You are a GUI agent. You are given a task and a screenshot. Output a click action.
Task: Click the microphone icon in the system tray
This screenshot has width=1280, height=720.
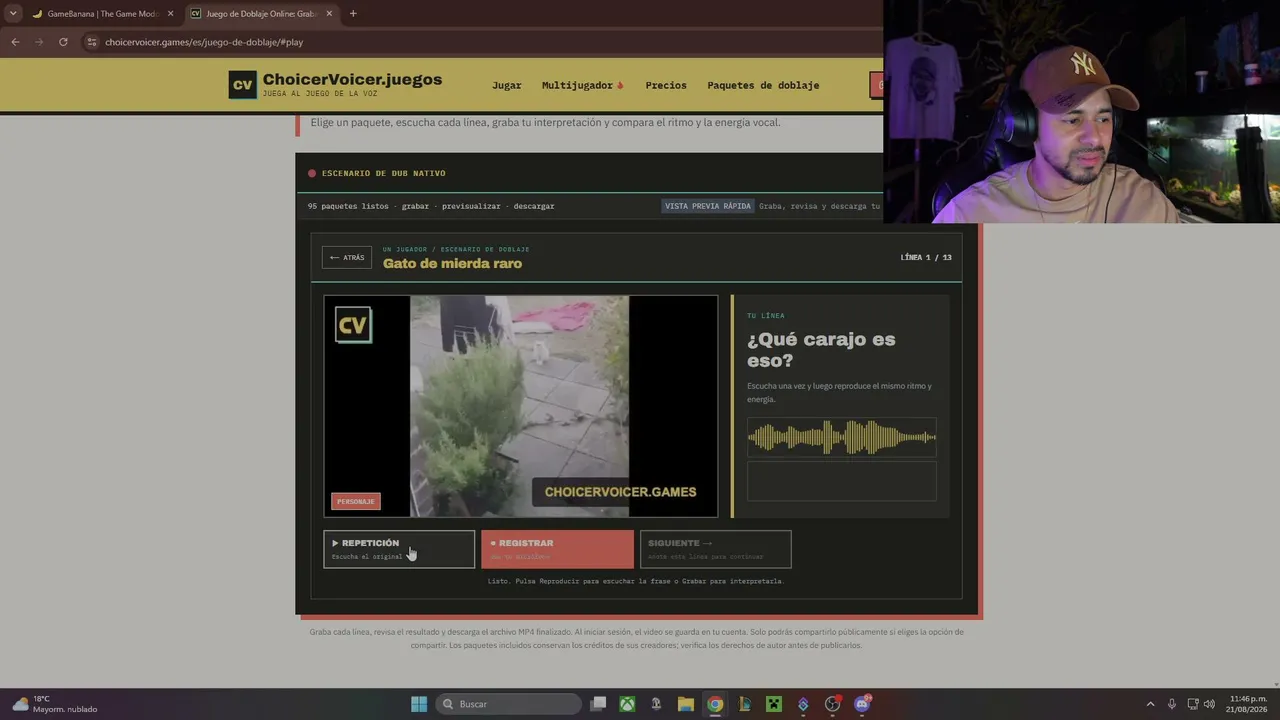[x=1172, y=704]
